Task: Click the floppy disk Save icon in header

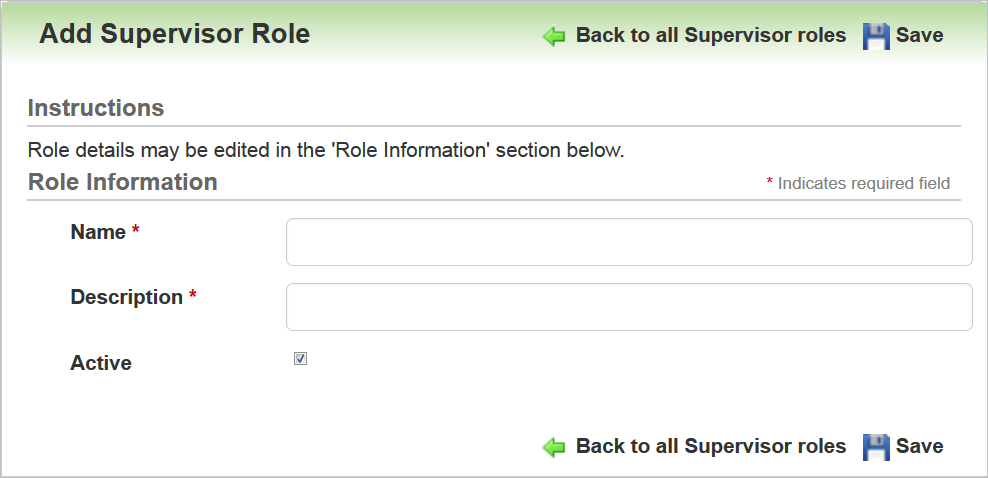Action: [x=876, y=37]
